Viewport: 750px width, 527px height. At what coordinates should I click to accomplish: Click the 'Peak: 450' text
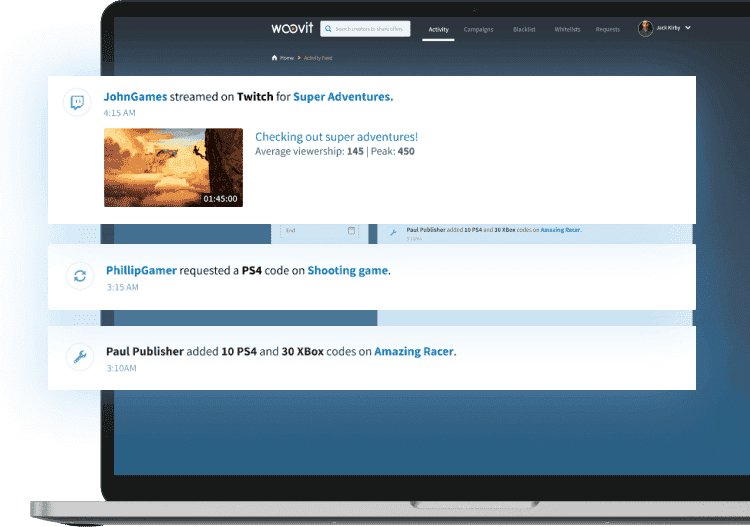point(393,152)
